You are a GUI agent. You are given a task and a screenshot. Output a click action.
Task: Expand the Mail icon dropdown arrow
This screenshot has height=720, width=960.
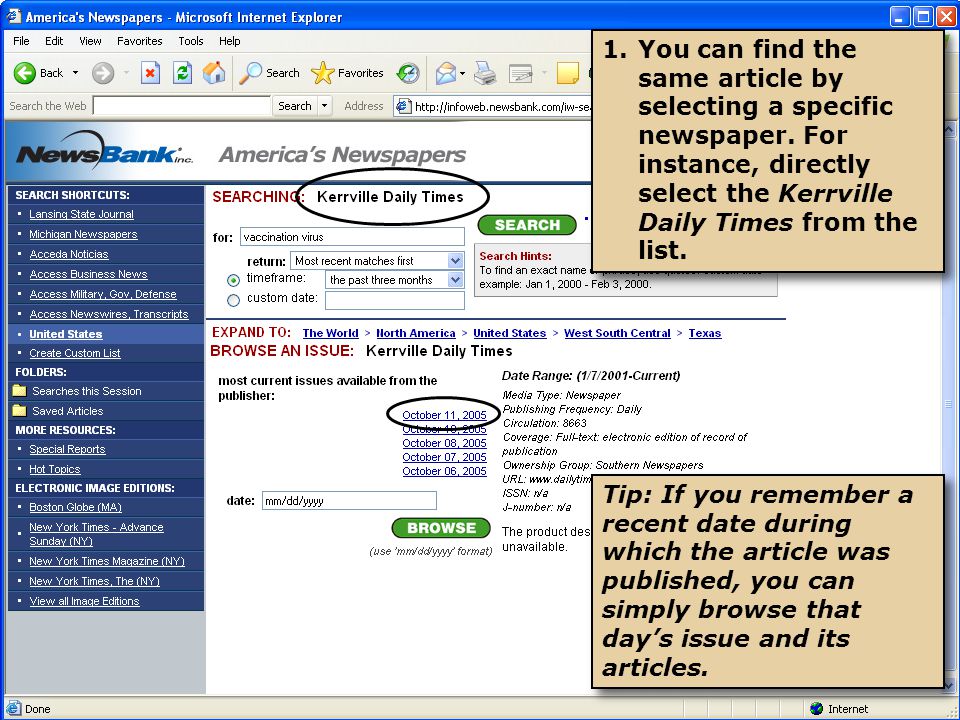pyautogui.click(x=462, y=73)
